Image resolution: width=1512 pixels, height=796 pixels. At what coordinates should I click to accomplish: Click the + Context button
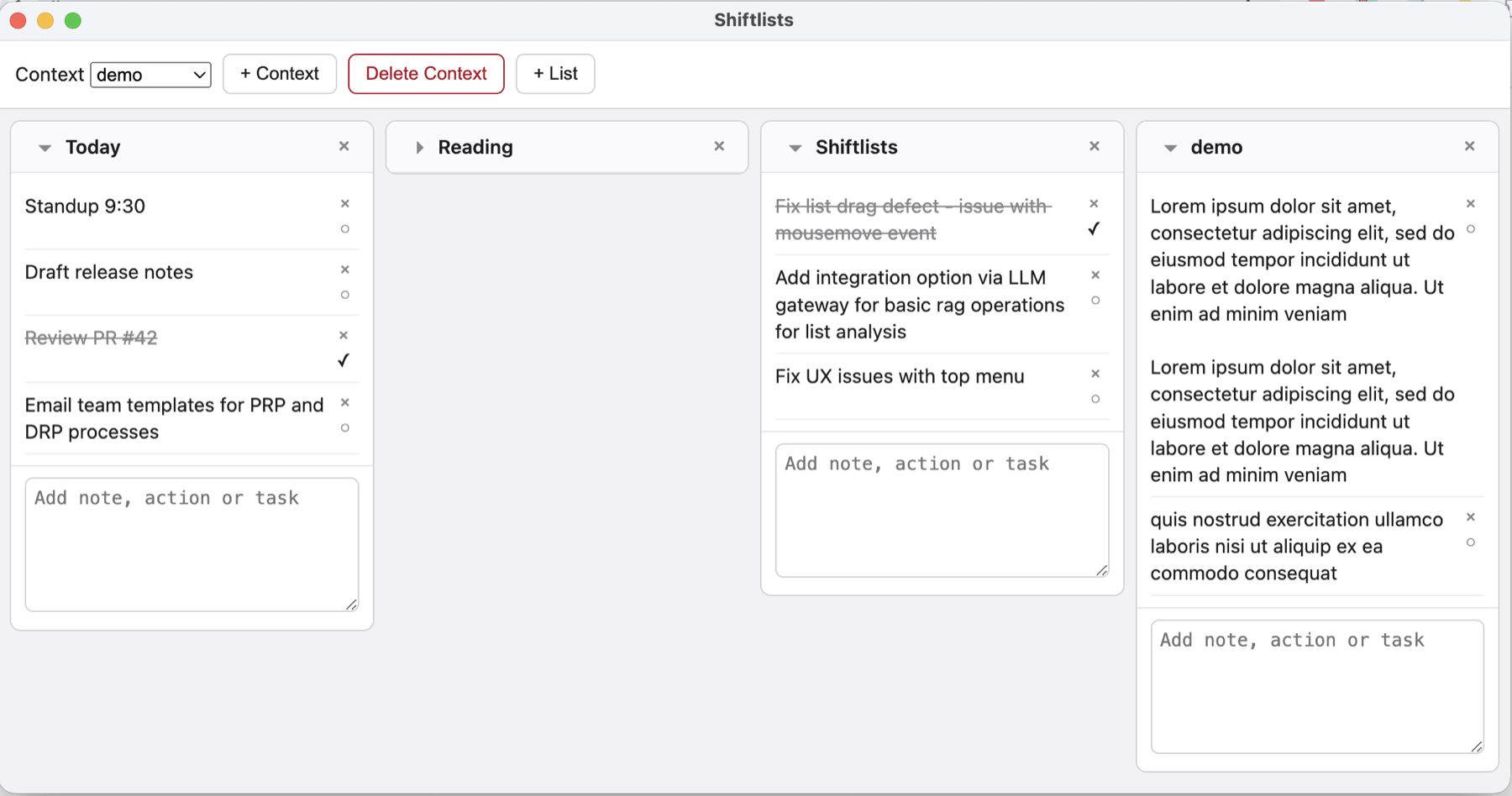tap(280, 74)
